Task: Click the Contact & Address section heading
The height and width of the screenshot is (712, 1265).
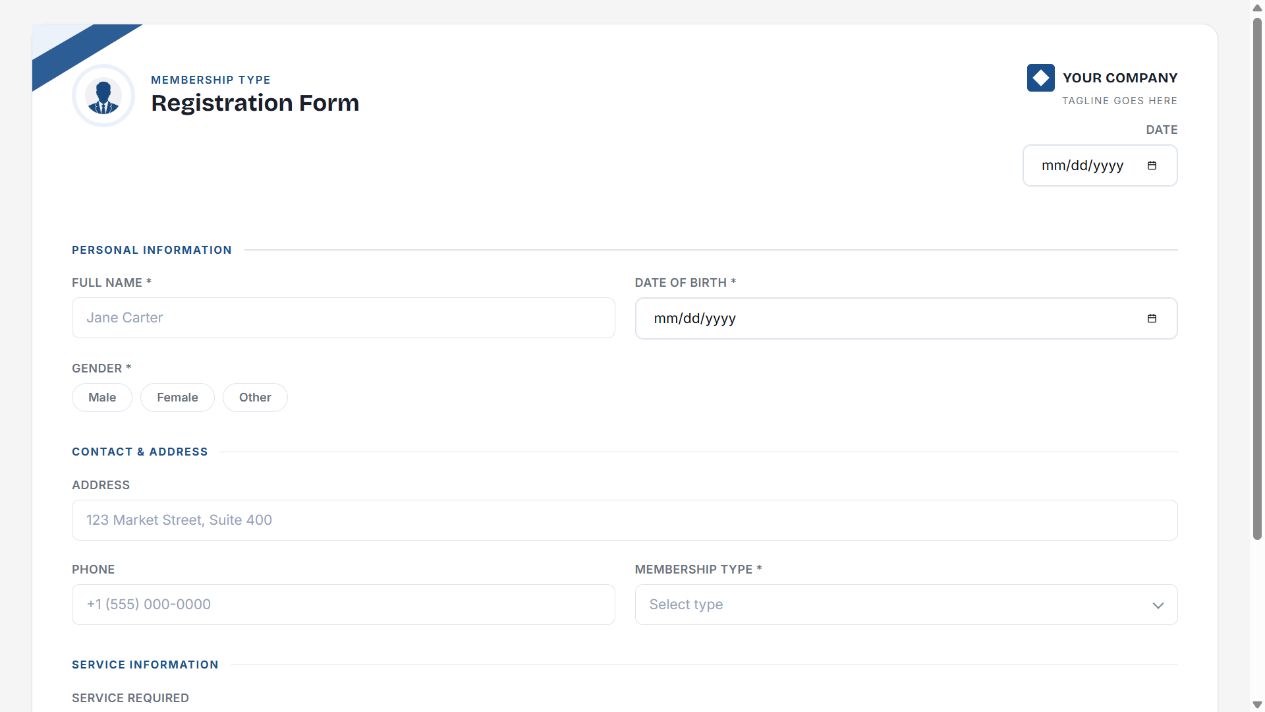Action: pyautogui.click(x=140, y=452)
